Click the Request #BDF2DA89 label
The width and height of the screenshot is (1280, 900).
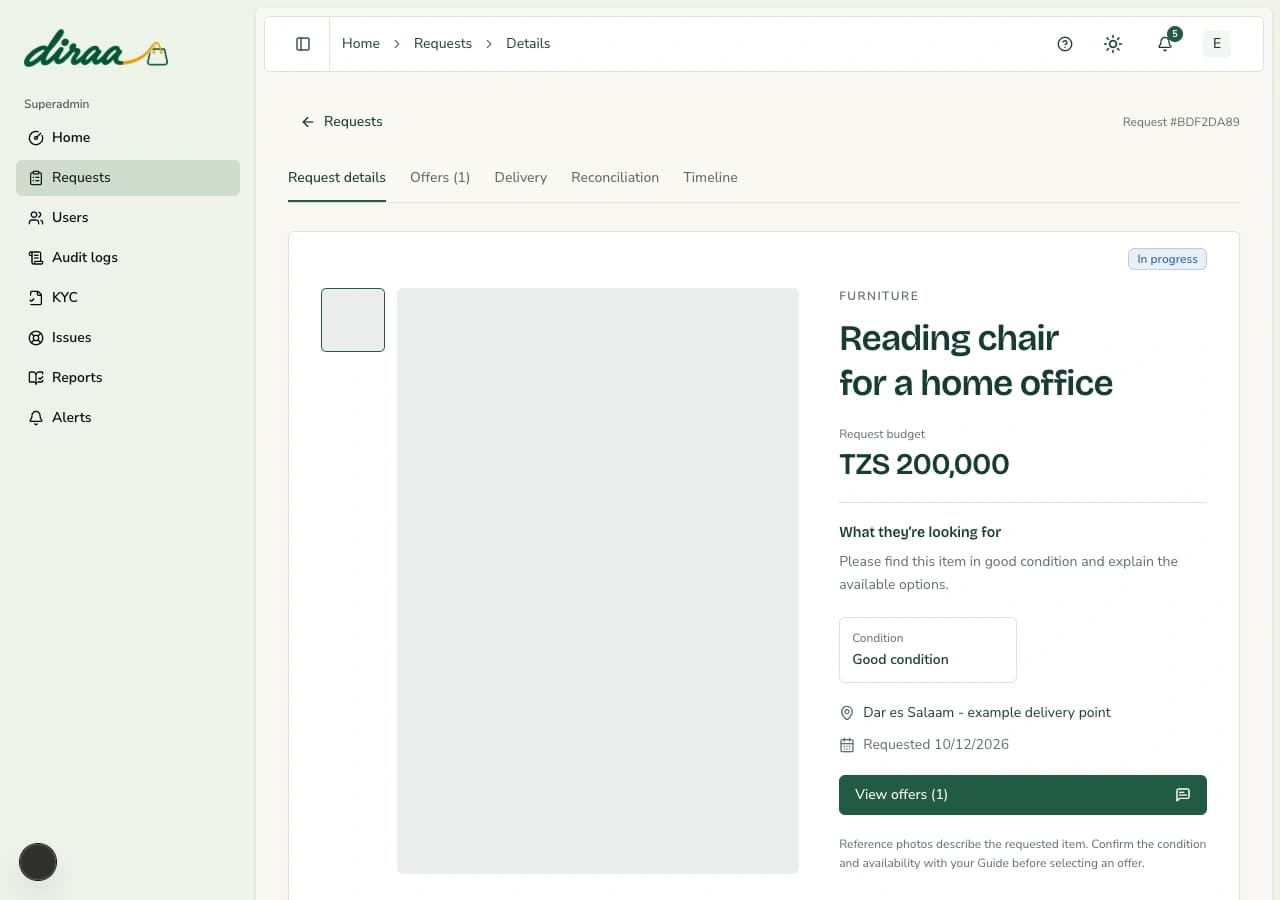click(1181, 122)
